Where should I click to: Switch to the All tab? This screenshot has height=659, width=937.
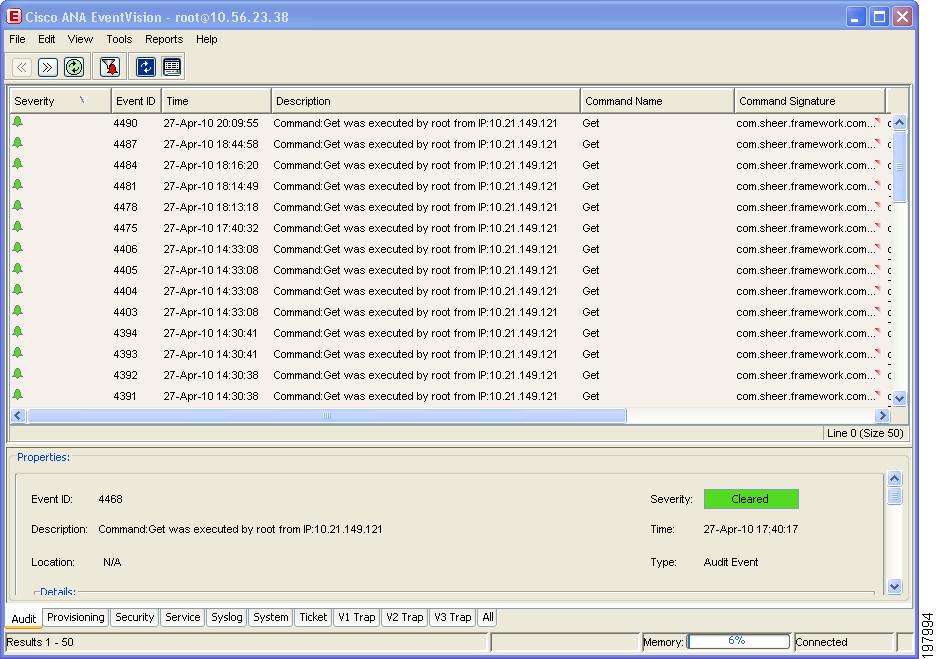(x=488, y=617)
